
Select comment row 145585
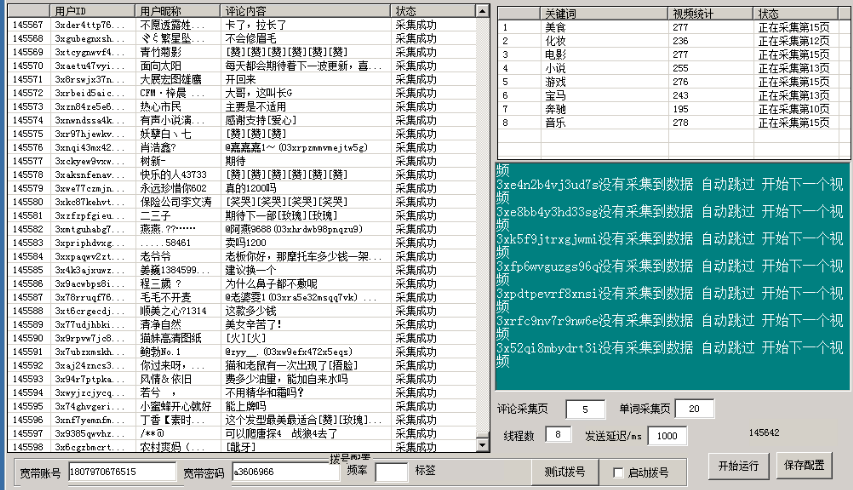[x=242, y=270]
